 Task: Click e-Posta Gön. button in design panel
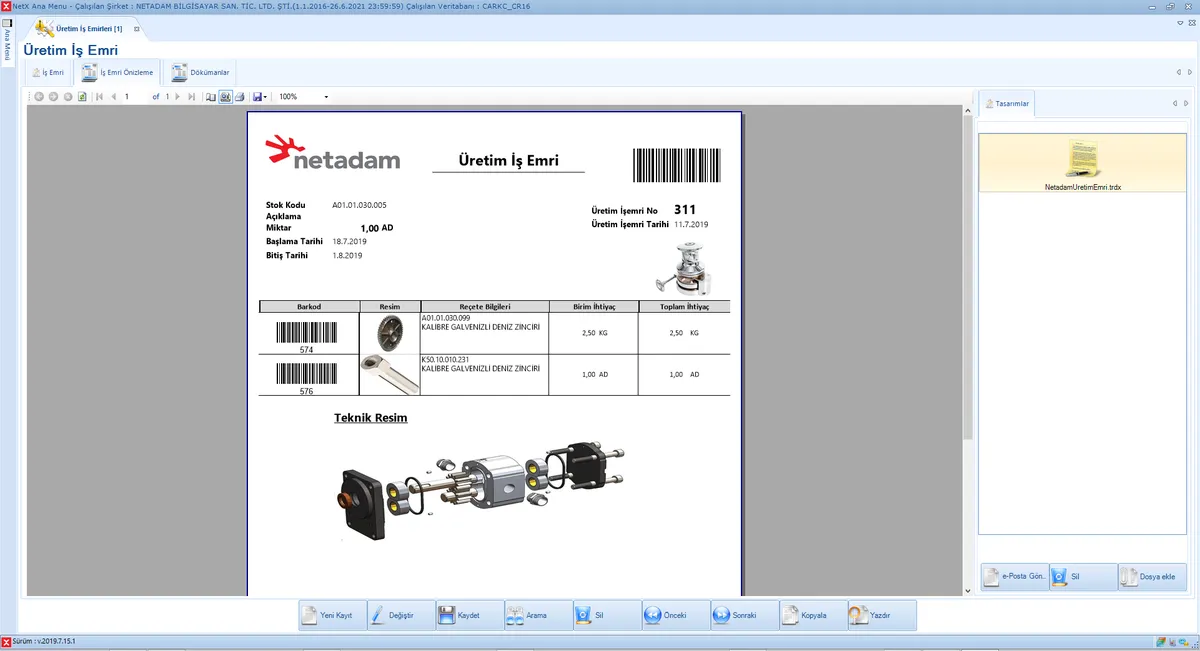coord(1014,577)
